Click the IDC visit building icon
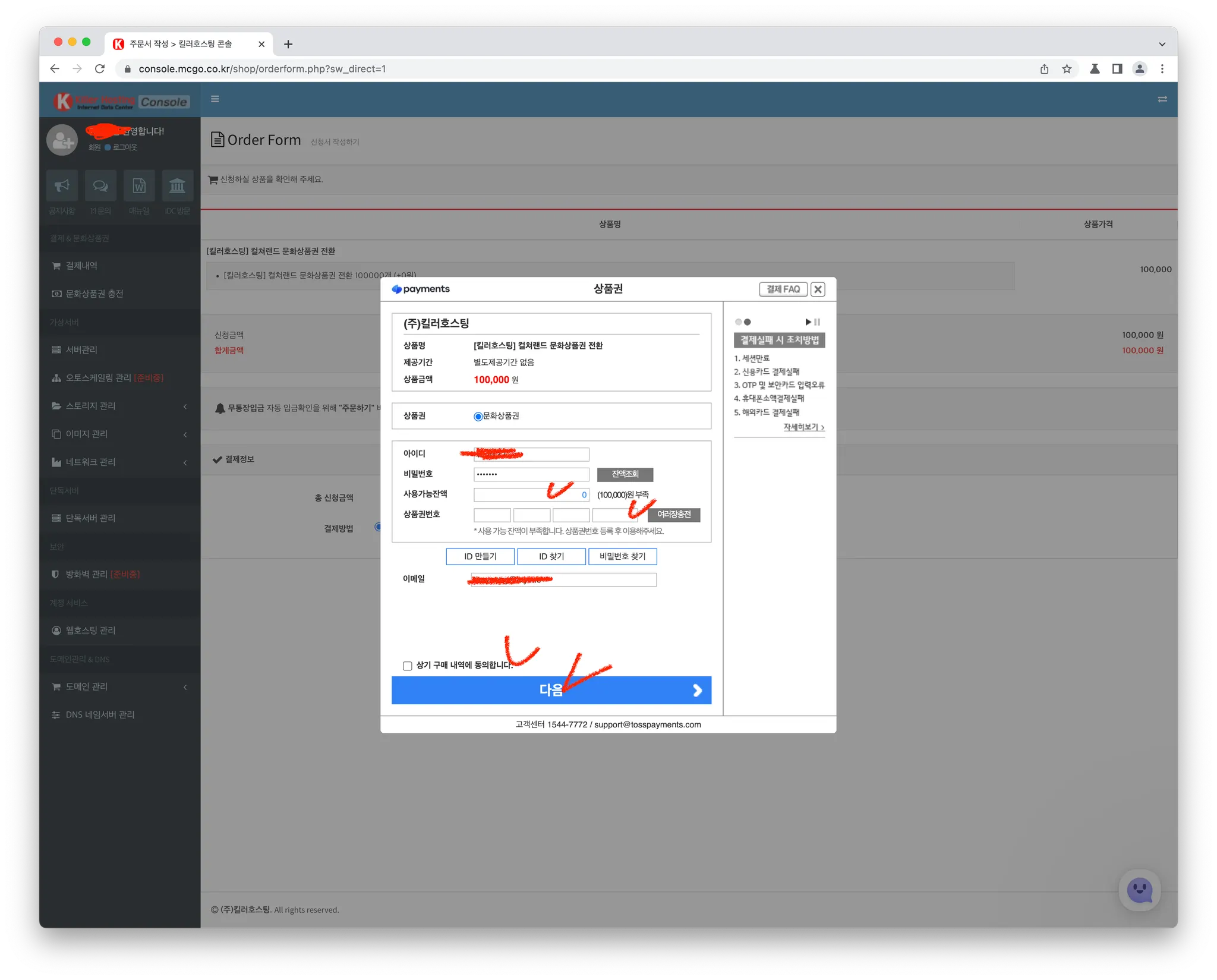 178,186
